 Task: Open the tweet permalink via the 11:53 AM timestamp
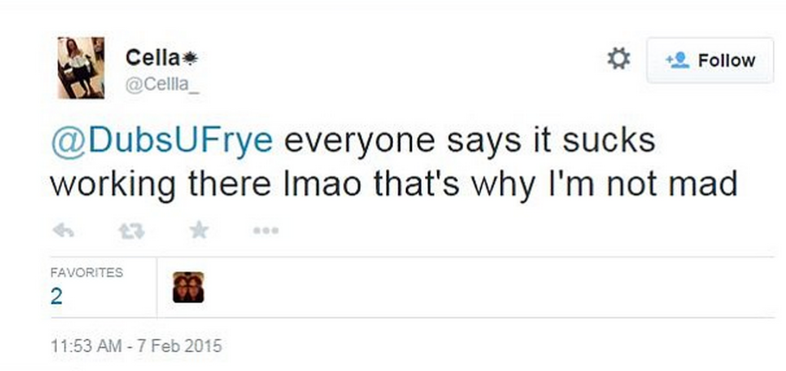(86, 345)
